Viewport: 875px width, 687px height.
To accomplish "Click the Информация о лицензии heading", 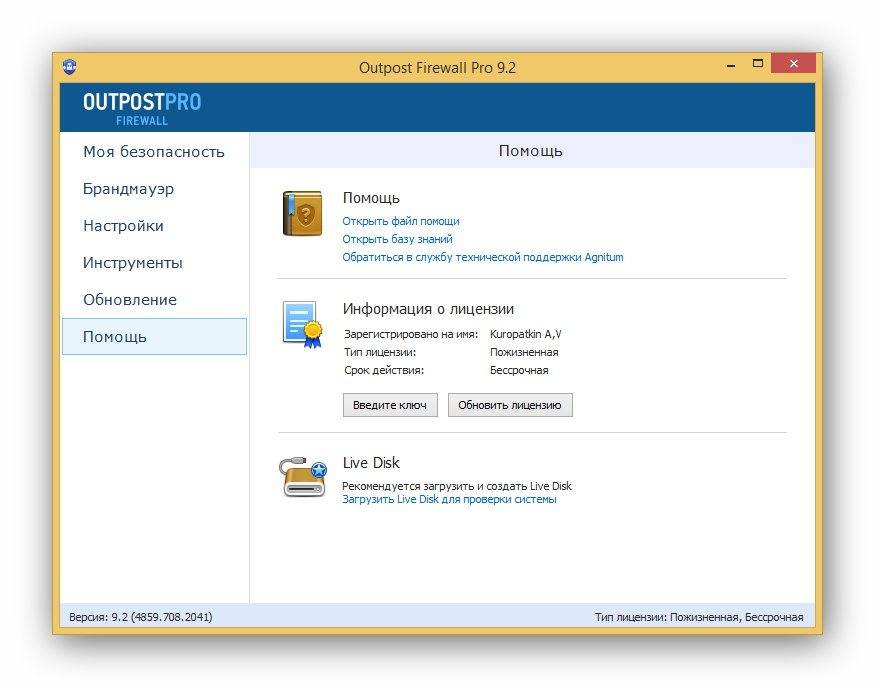I will (x=429, y=309).
